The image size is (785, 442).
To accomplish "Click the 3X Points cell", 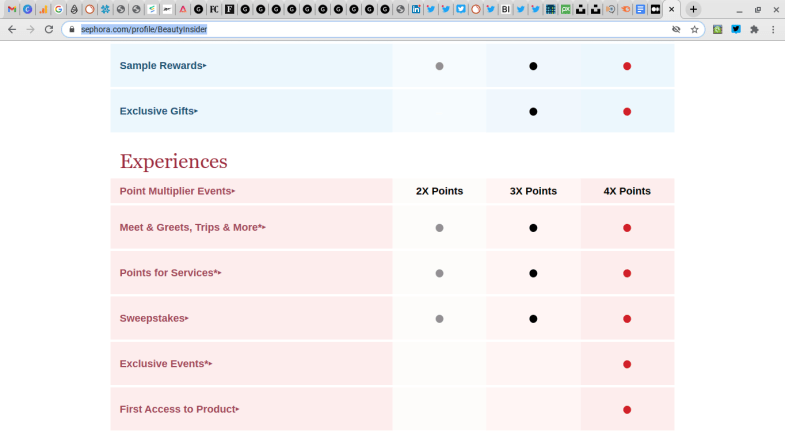I will pyautogui.click(x=533, y=191).
